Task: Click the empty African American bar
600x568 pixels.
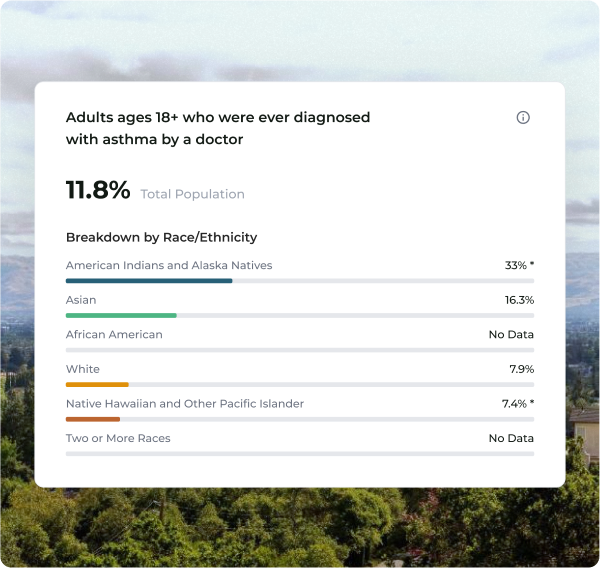Action: coord(300,350)
